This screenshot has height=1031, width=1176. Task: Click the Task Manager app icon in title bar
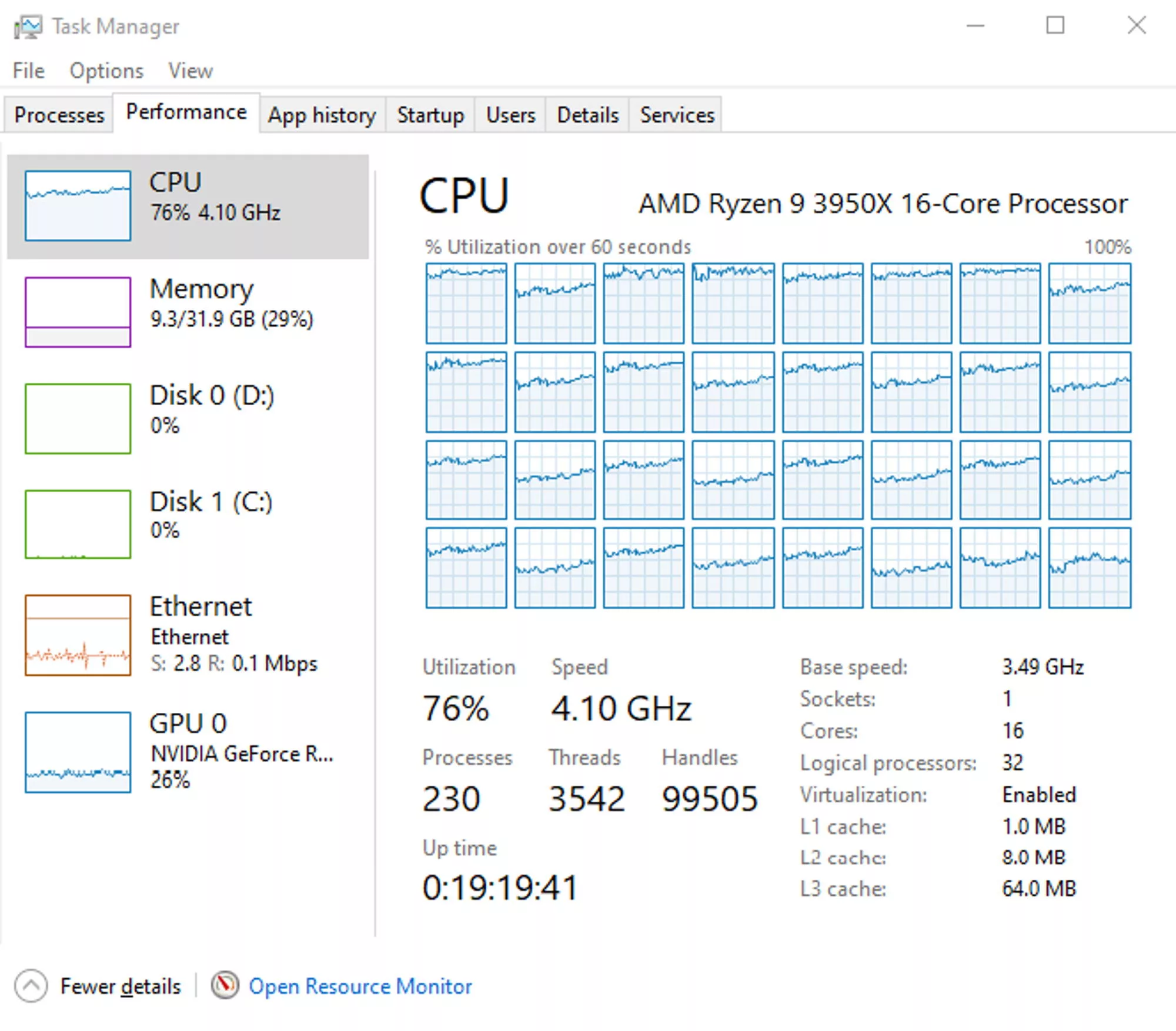pos(28,26)
